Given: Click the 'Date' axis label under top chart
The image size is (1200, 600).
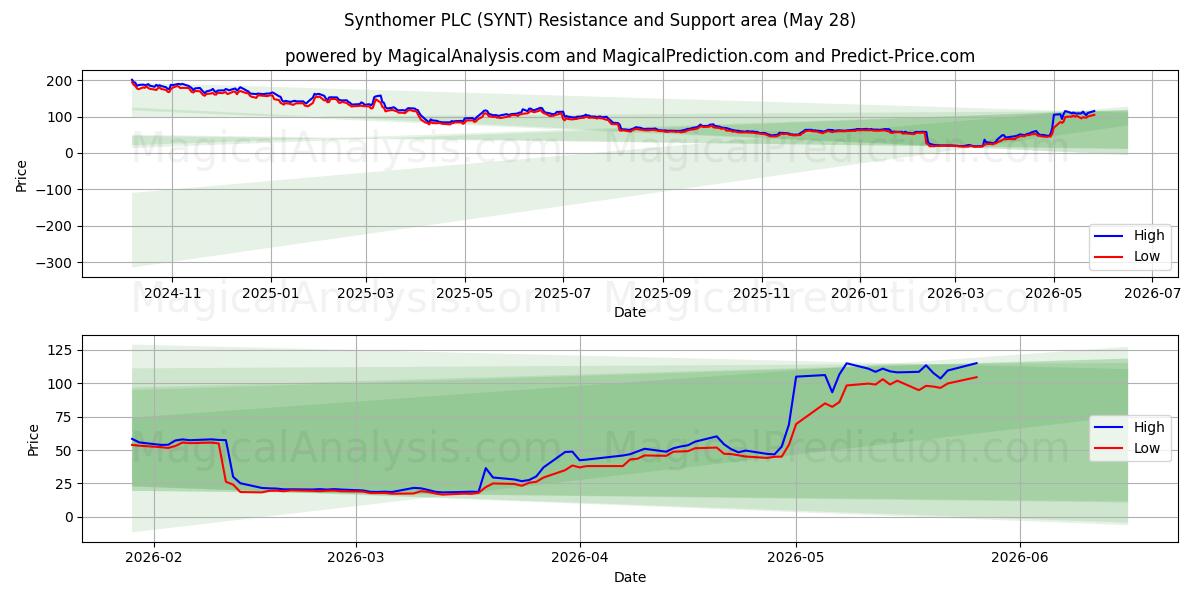Looking at the screenshot, I should 630,312.
